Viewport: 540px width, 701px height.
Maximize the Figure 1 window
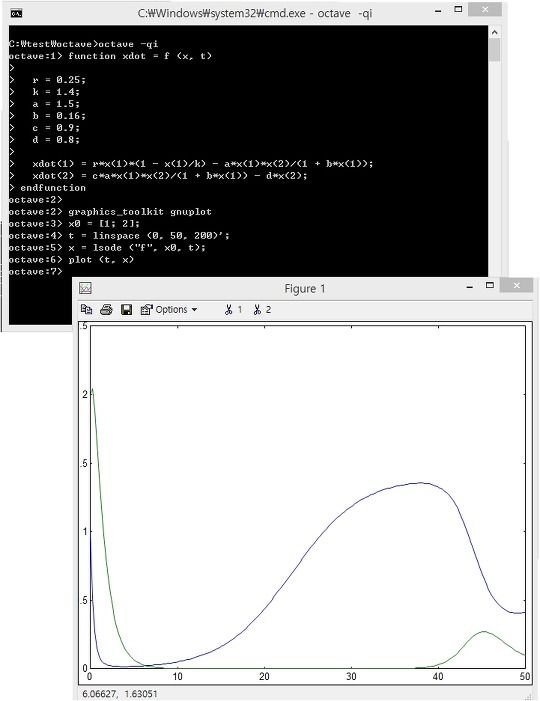(490, 285)
